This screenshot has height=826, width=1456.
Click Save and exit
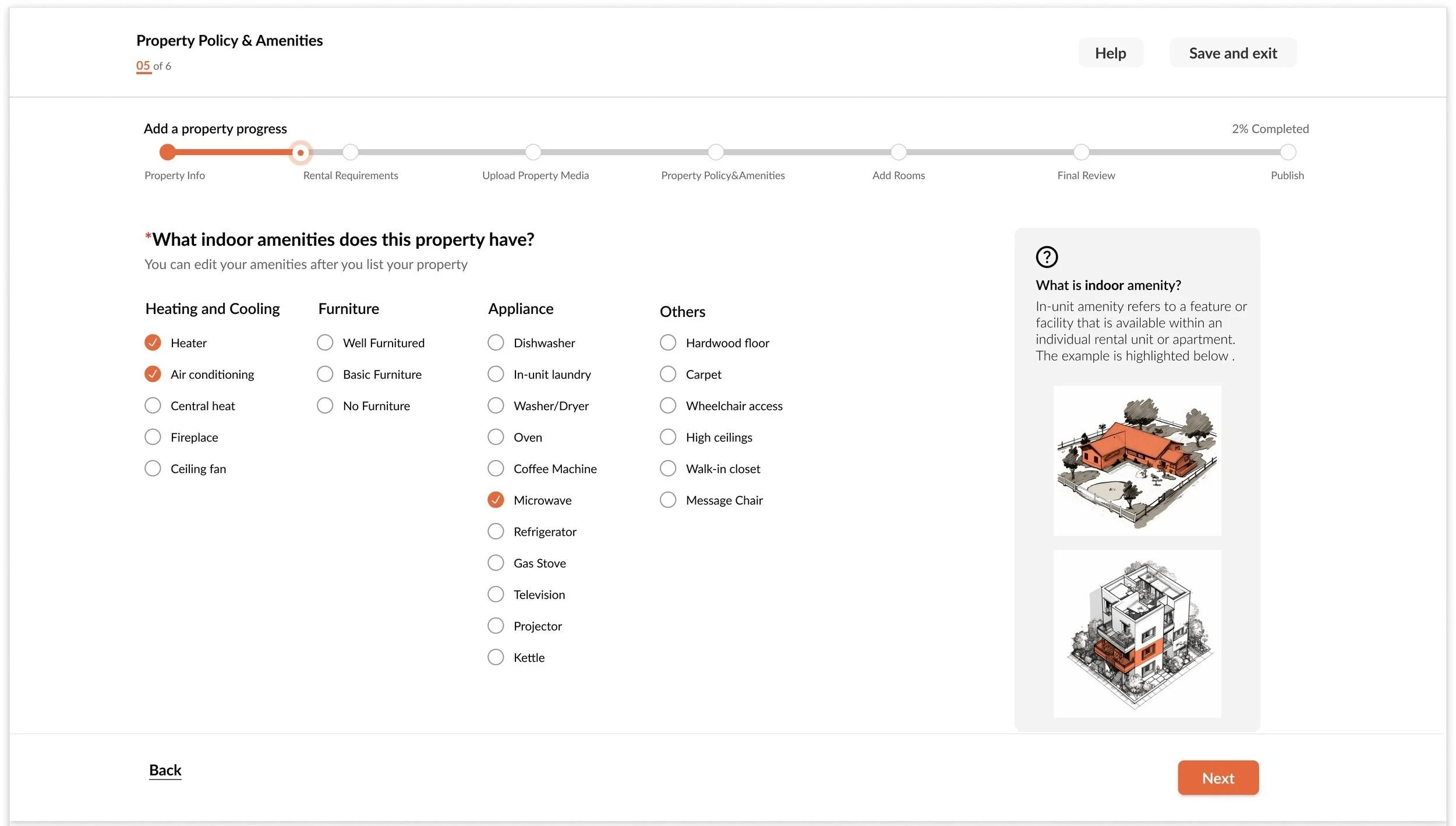coord(1232,53)
